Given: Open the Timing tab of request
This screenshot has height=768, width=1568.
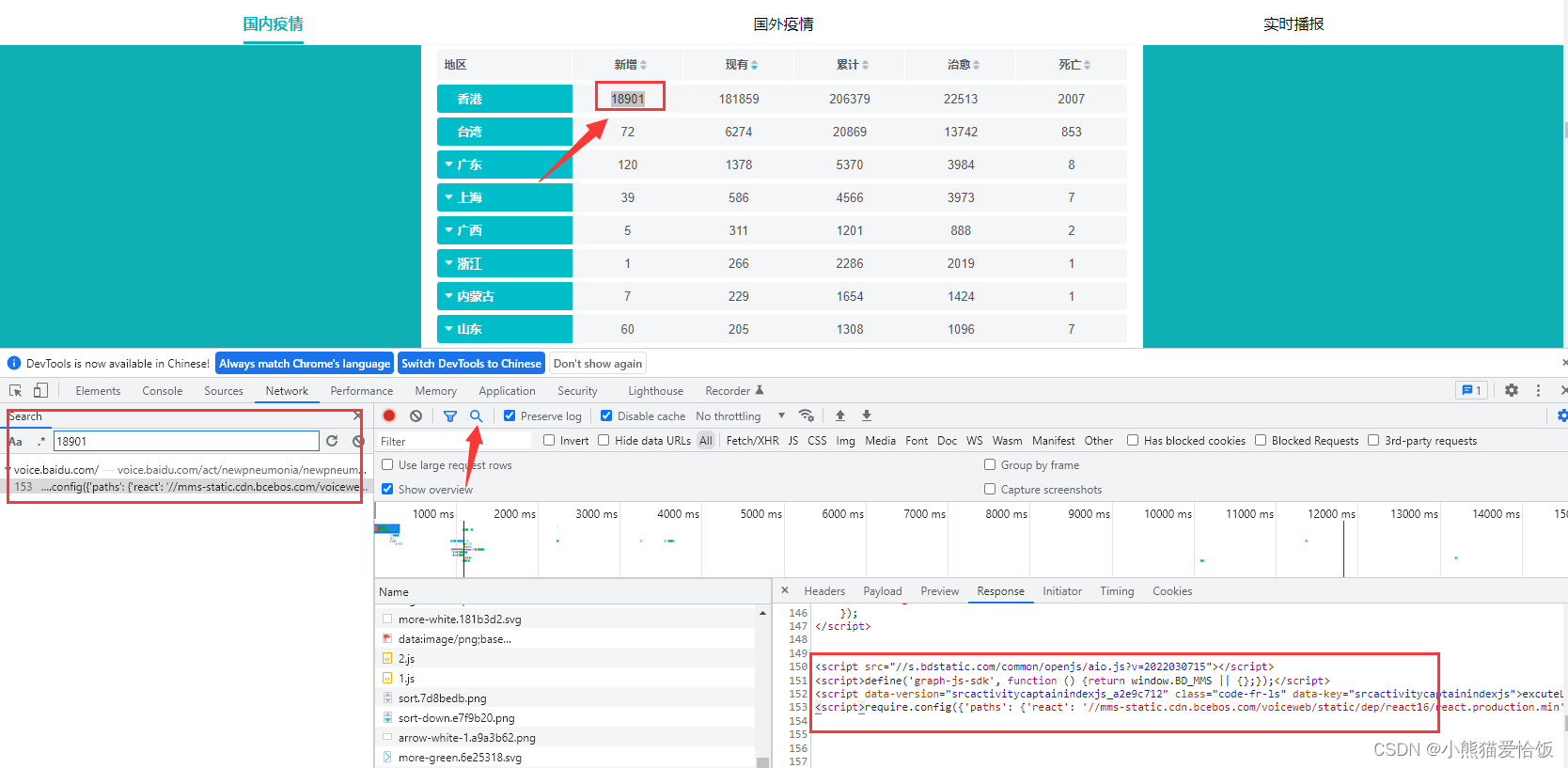Looking at the screenshot, I should pyautogui.click(x=1117, y=591).
